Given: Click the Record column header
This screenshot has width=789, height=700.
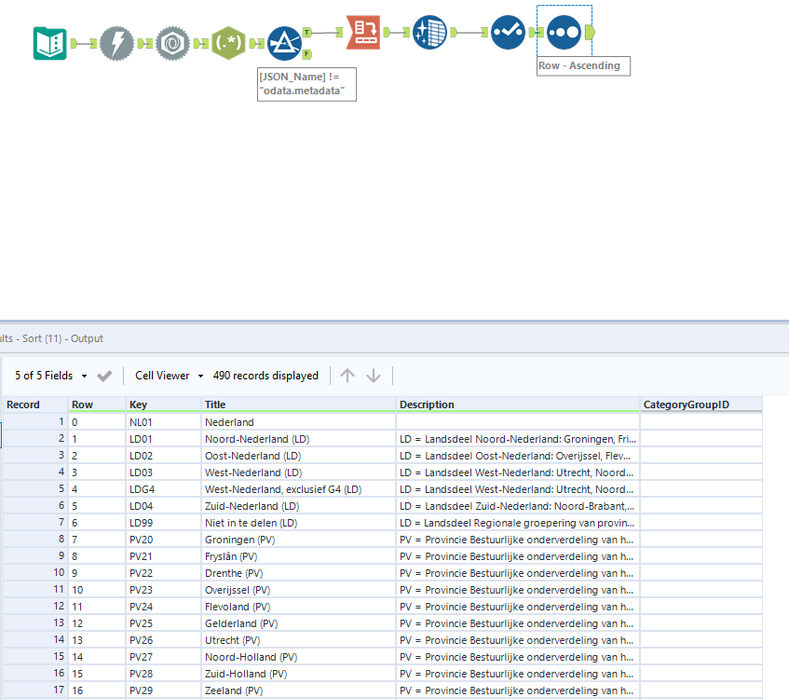Looking at the screenshot, I should [36, 405].
